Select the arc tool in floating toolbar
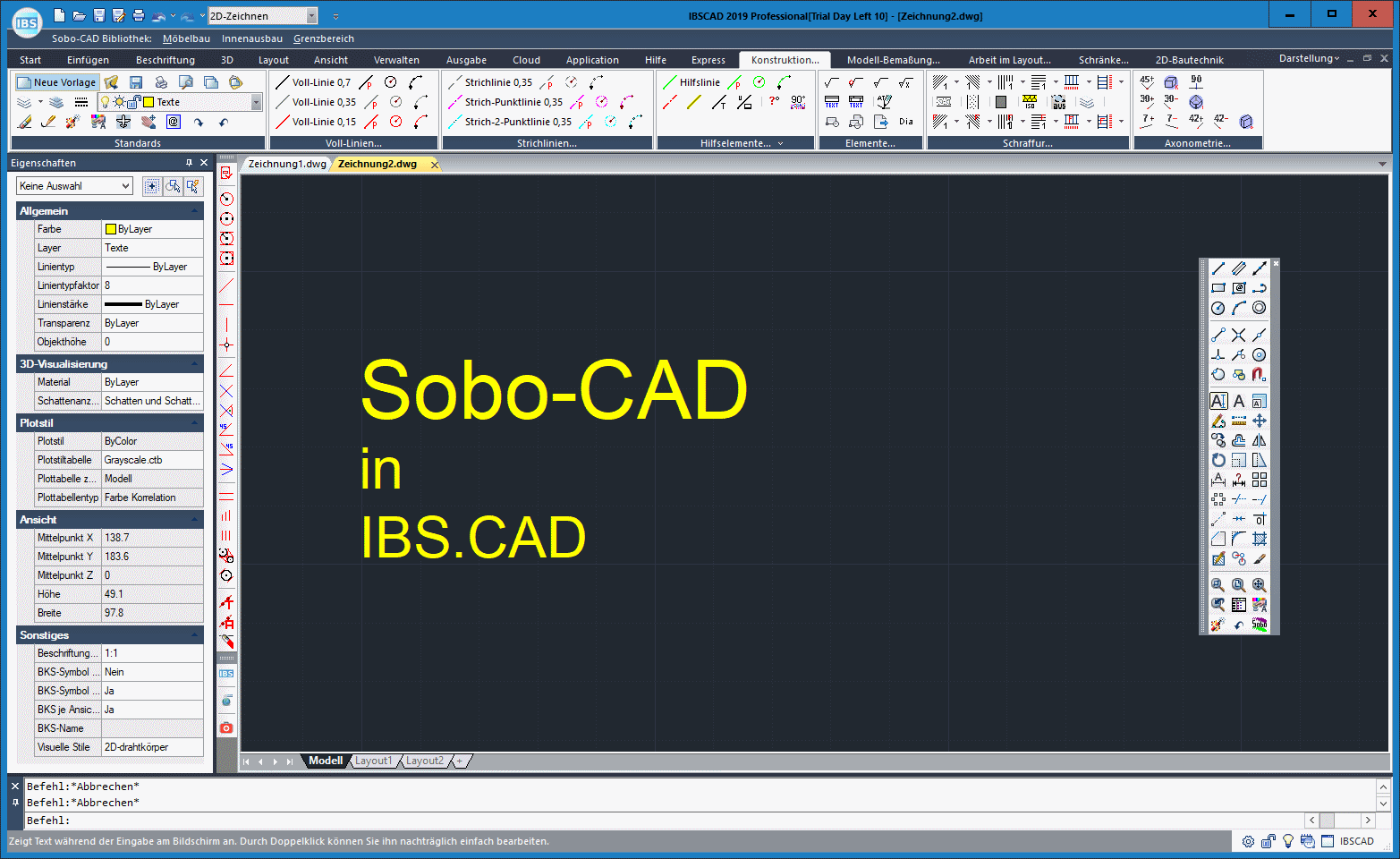 click(x=1239, y=308)
